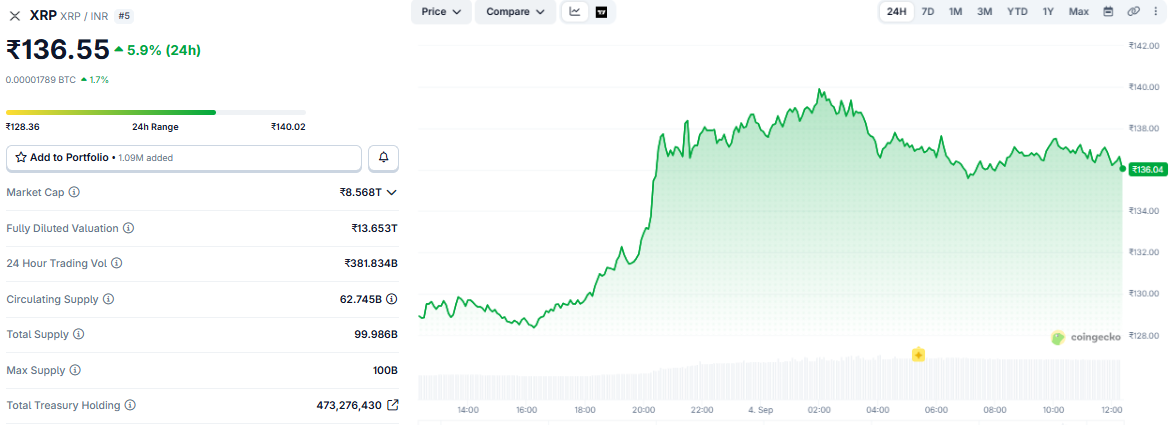Click the 24h Range progress bar
Image resolution: width=1176 pixels, height=425 pixels.
[x=155, y=112]
